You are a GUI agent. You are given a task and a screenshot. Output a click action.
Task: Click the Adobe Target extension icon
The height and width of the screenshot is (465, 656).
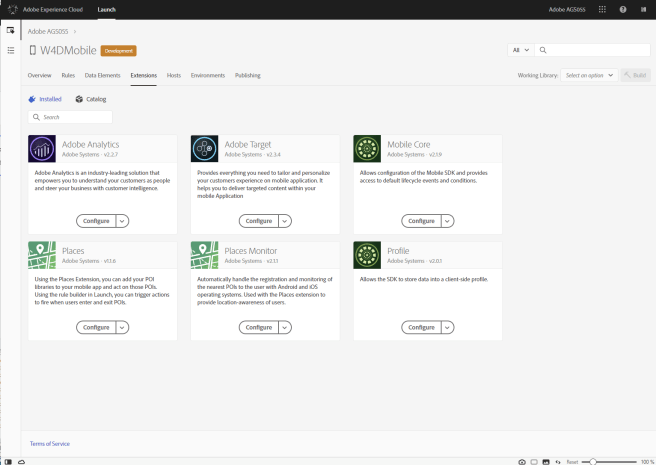[x=205, y=149]
